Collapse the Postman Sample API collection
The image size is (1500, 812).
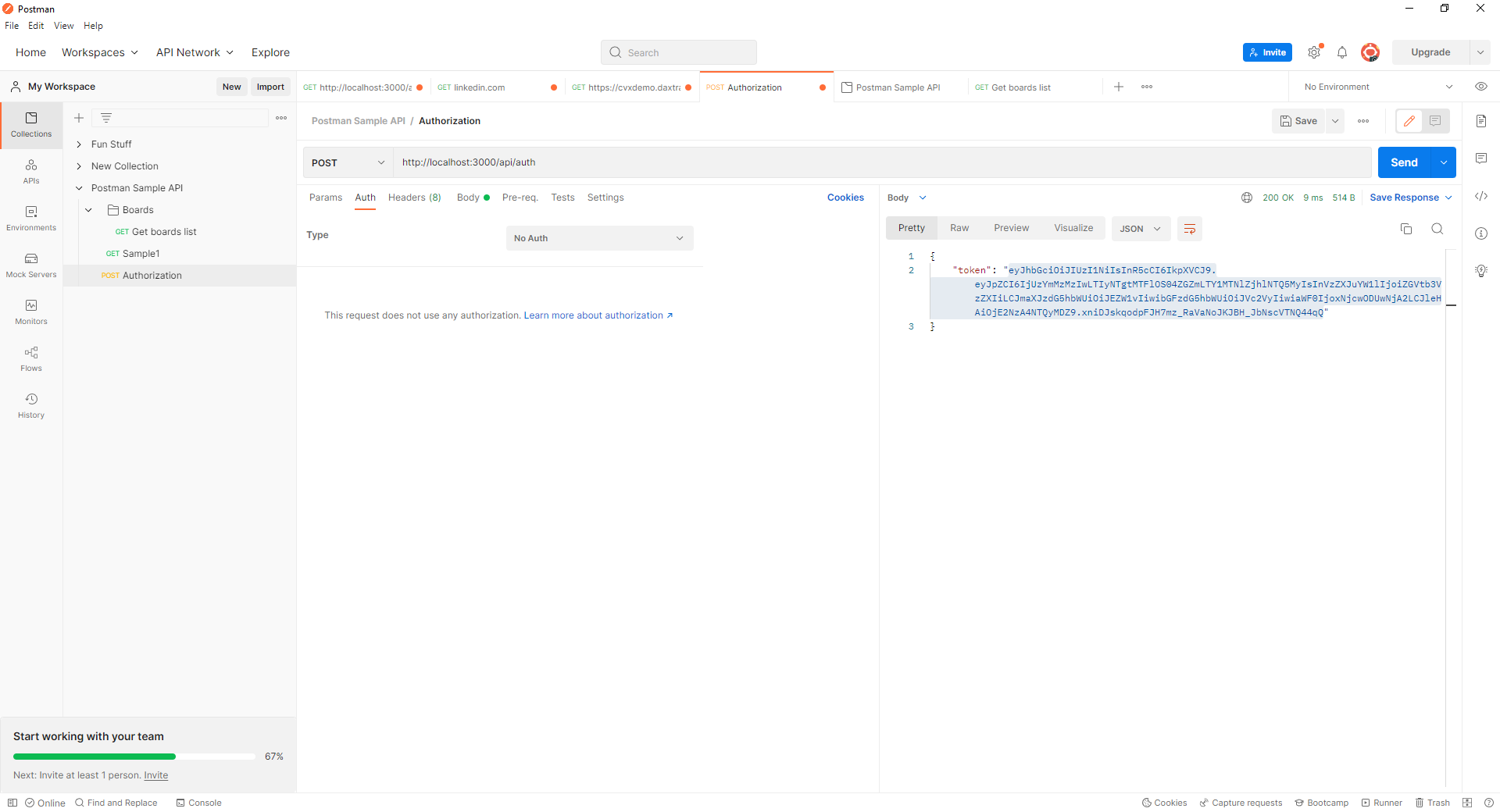79,188
